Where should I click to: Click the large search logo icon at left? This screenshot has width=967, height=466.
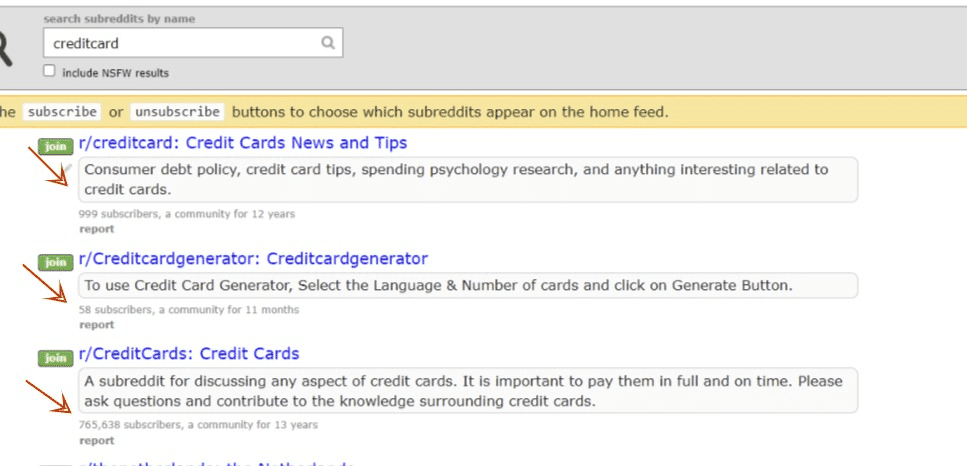pos(5,48)
